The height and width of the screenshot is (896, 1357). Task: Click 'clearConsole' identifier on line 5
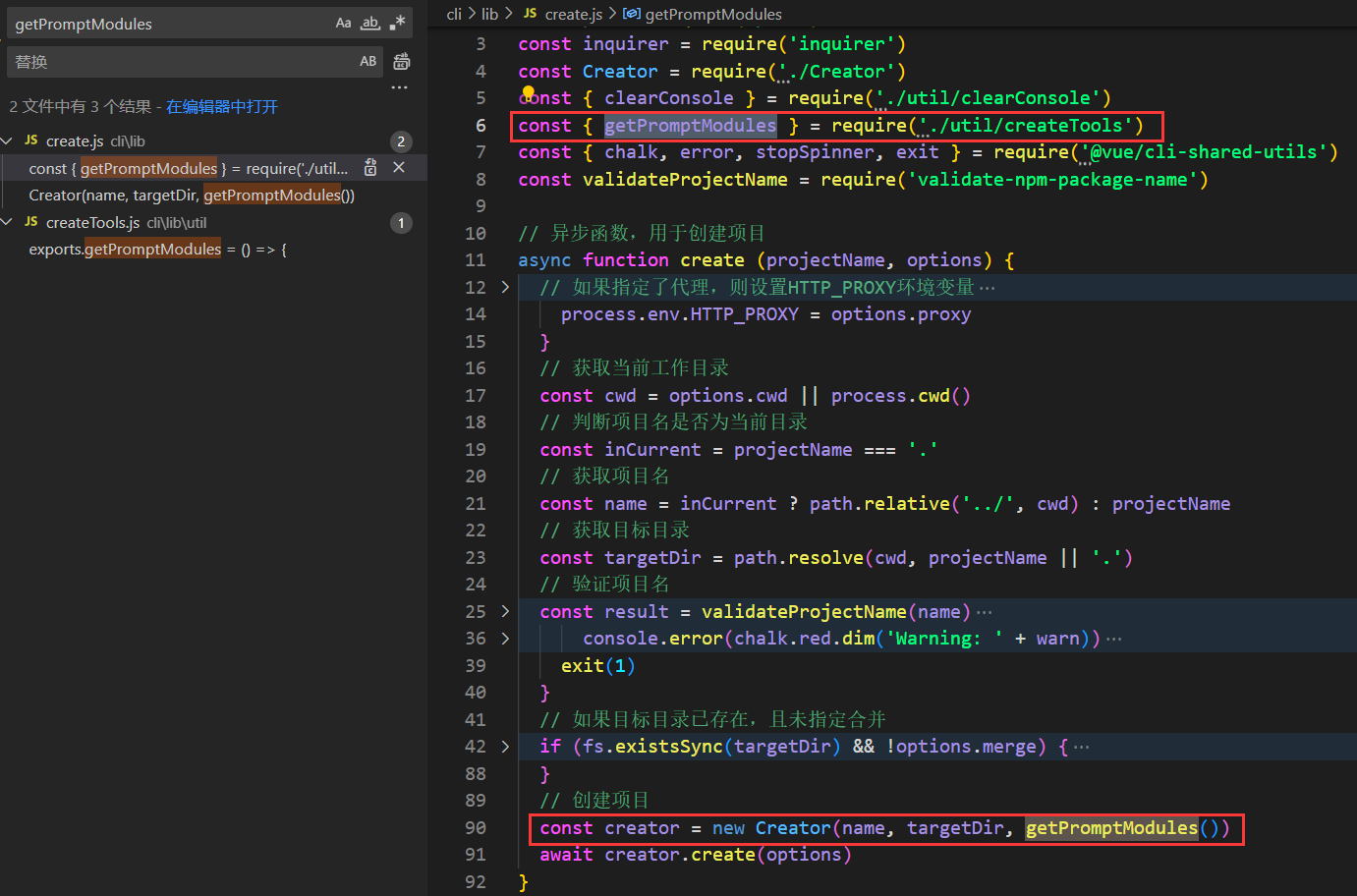pyautogui.click(x=669, y=98)
